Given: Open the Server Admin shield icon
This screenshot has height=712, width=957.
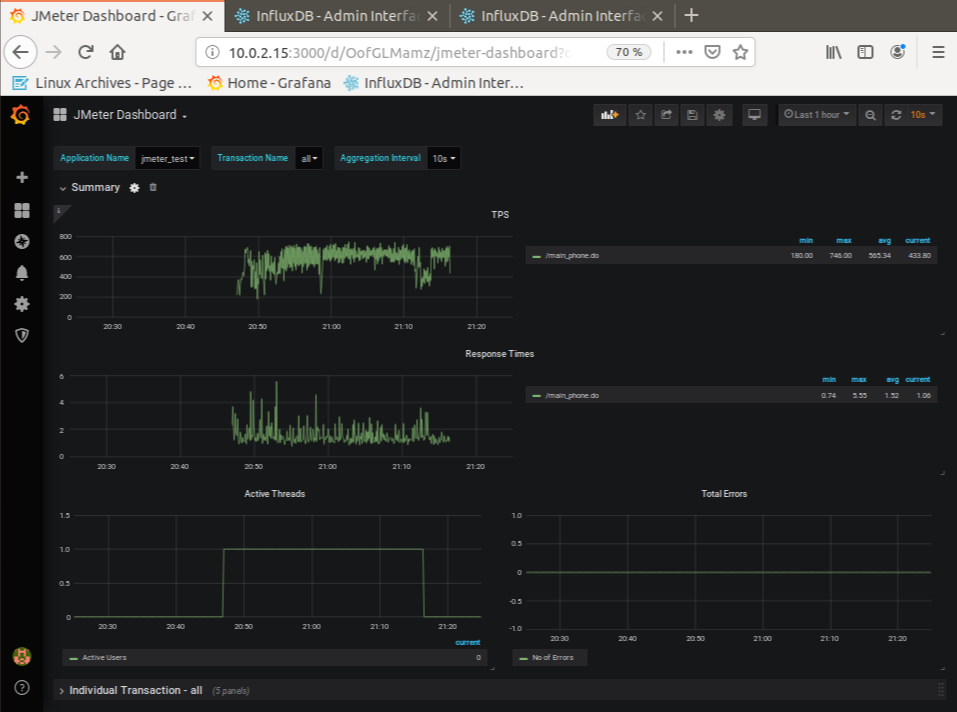Looking at the screenshot, I should pyautogui.click(x=22, y=335).
